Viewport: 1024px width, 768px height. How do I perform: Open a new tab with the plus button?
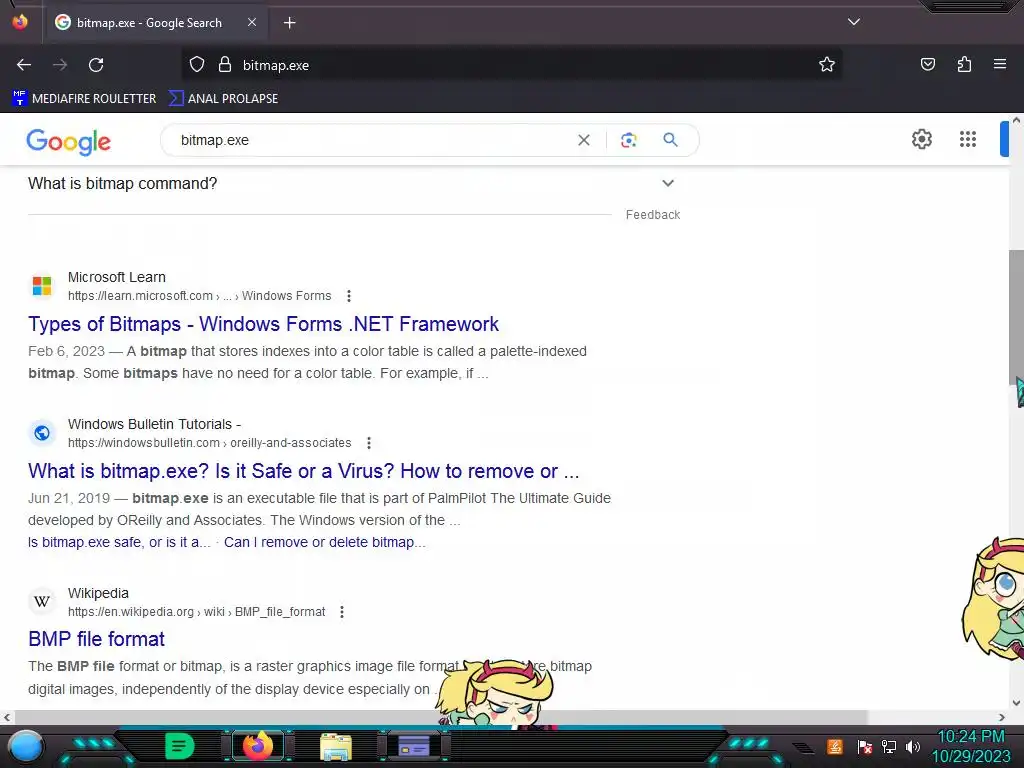click(x=289, y=23)
